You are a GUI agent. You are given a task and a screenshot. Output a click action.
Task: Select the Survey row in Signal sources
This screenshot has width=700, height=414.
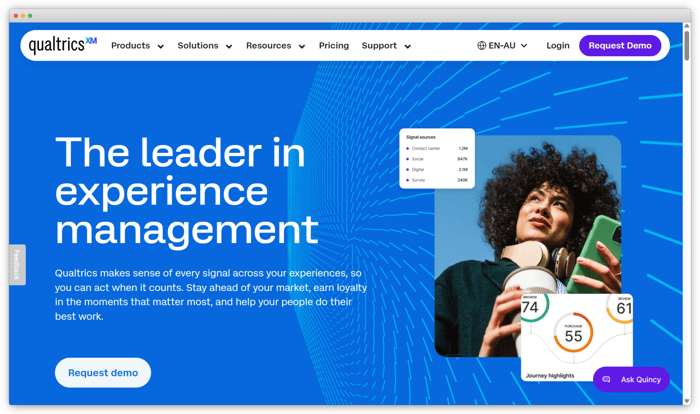pos(437,180)
